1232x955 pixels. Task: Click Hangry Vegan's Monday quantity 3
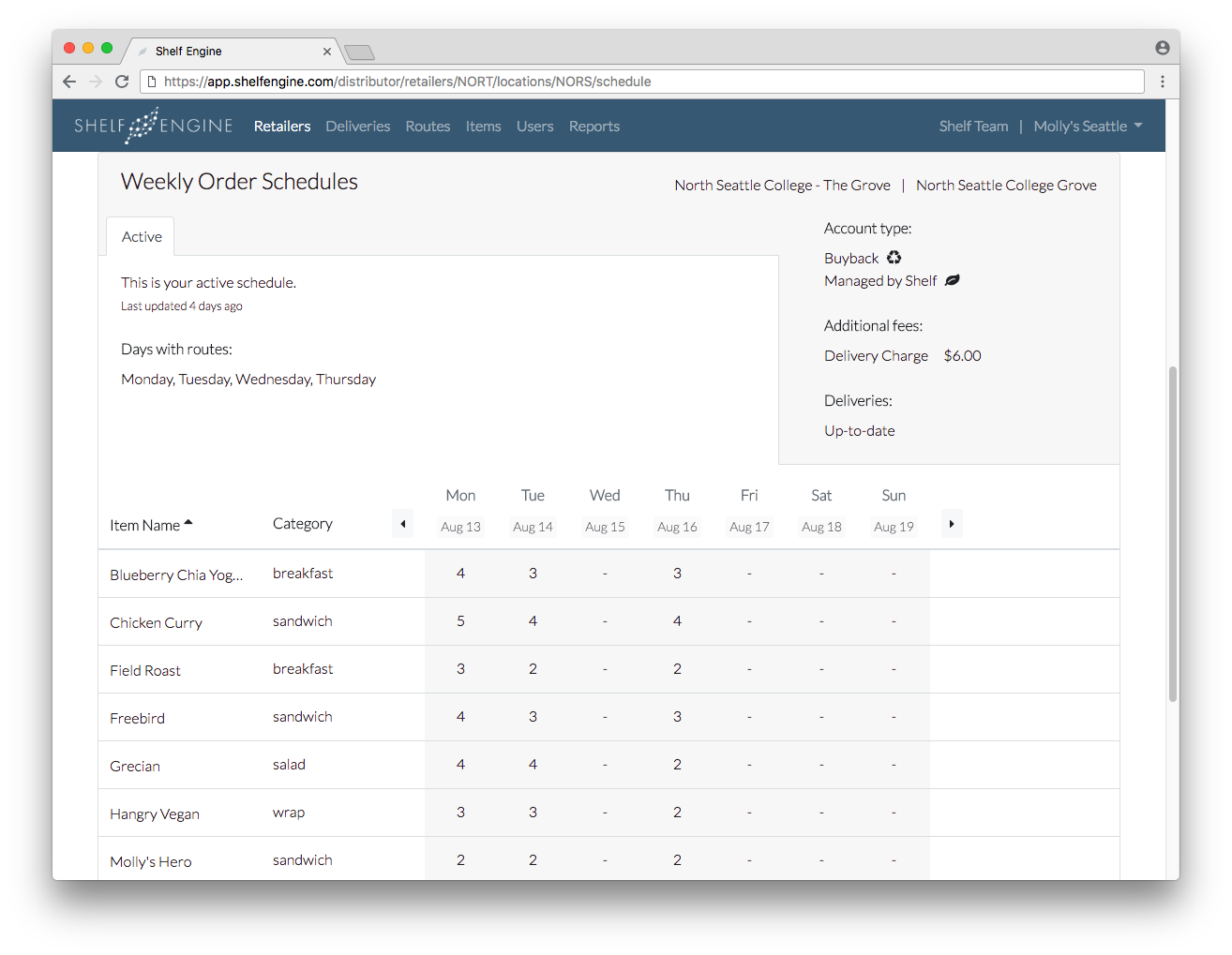pyautogui.click(x=460, y=813)
